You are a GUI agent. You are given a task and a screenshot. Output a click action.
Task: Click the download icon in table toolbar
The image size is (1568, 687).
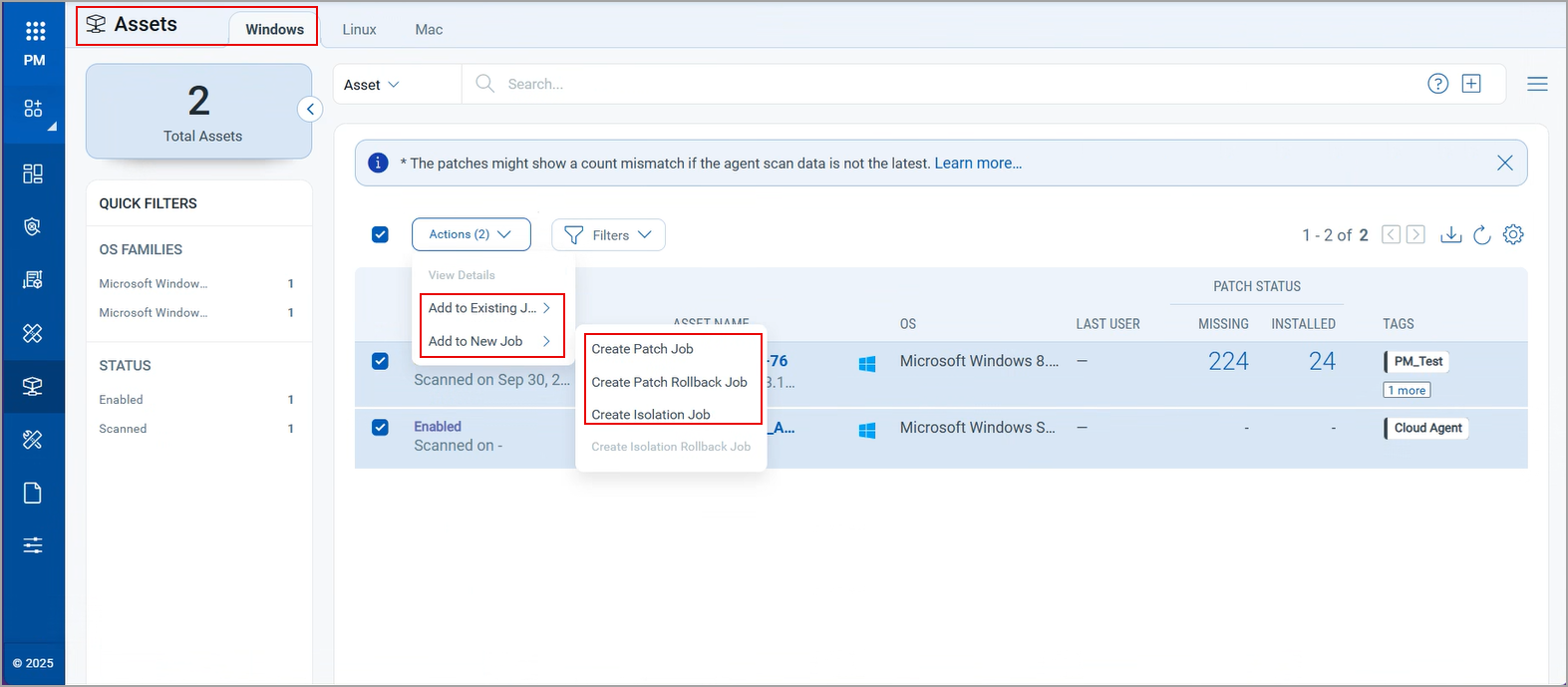(x=1451, y=234)
